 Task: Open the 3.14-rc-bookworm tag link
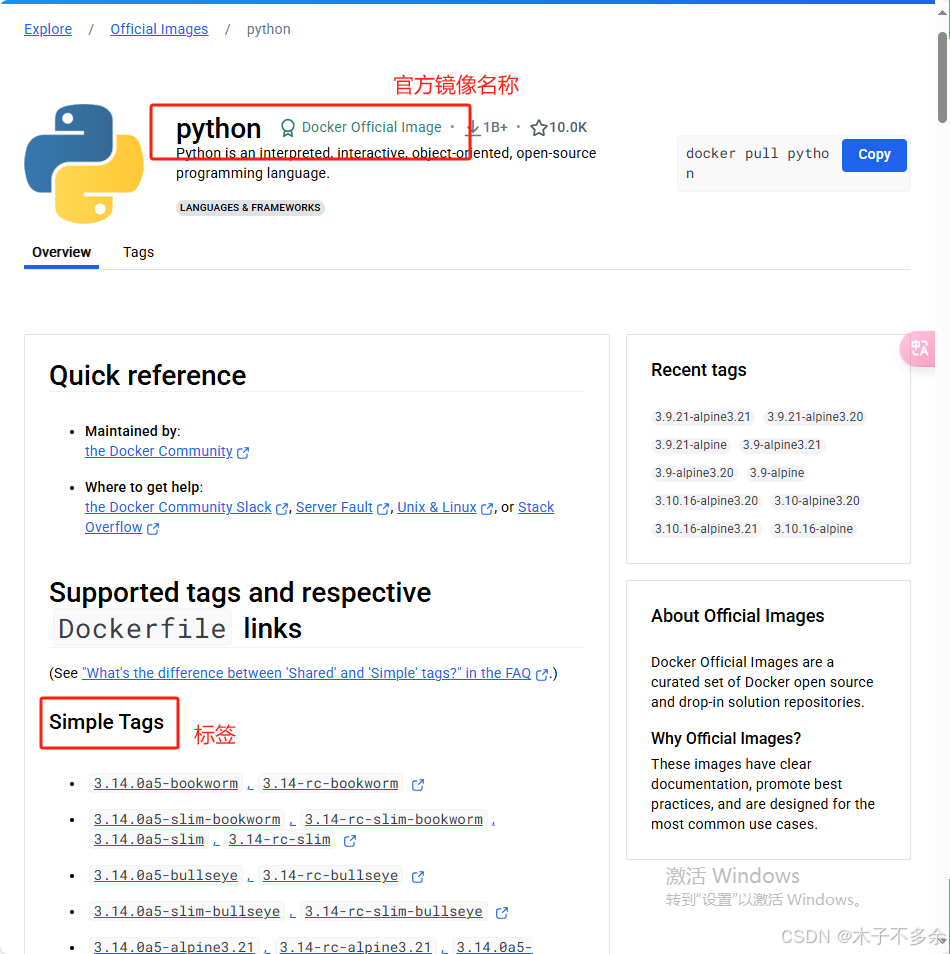tap(330, 784)
